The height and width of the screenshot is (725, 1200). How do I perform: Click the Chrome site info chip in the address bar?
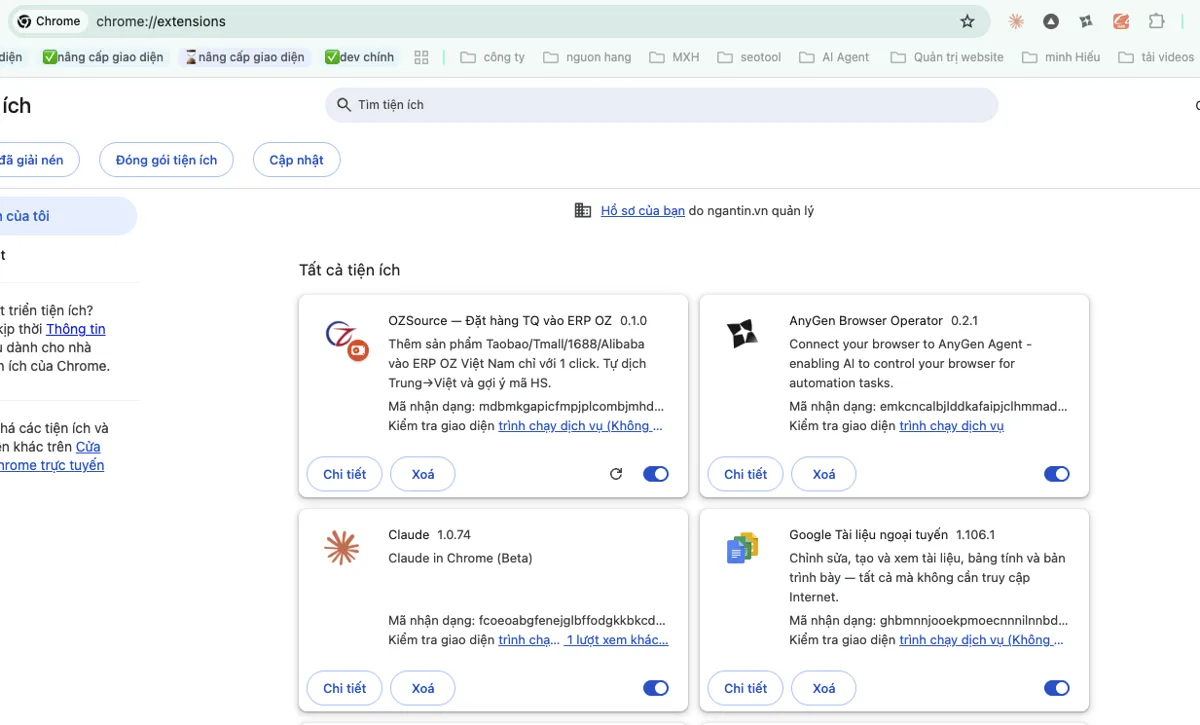[50, 21]
